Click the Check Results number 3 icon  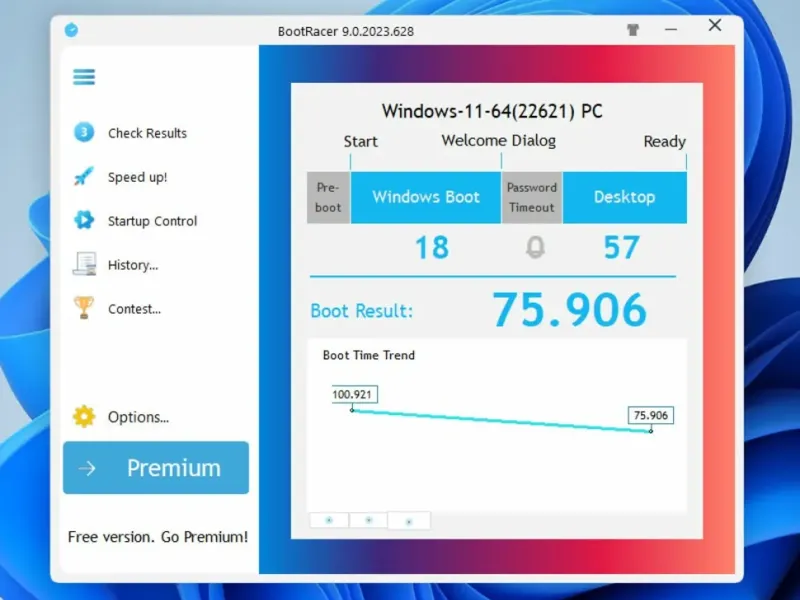point(84,133)
